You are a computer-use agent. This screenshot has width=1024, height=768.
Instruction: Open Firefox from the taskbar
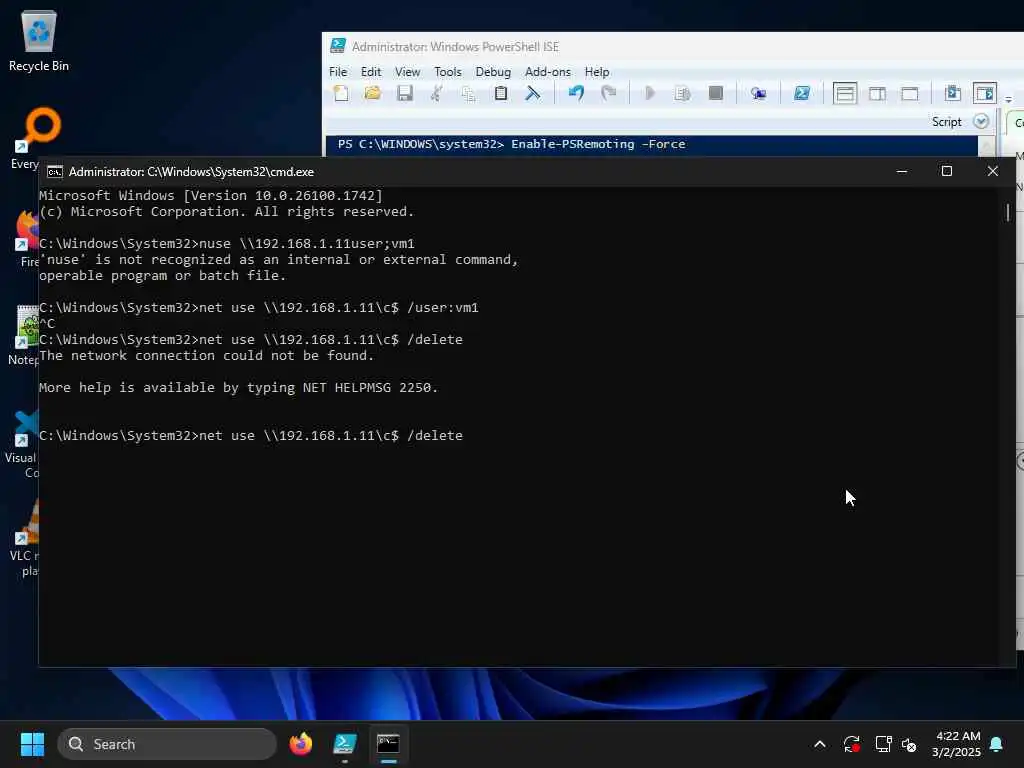pyautogui.click(x=300, y=744)
